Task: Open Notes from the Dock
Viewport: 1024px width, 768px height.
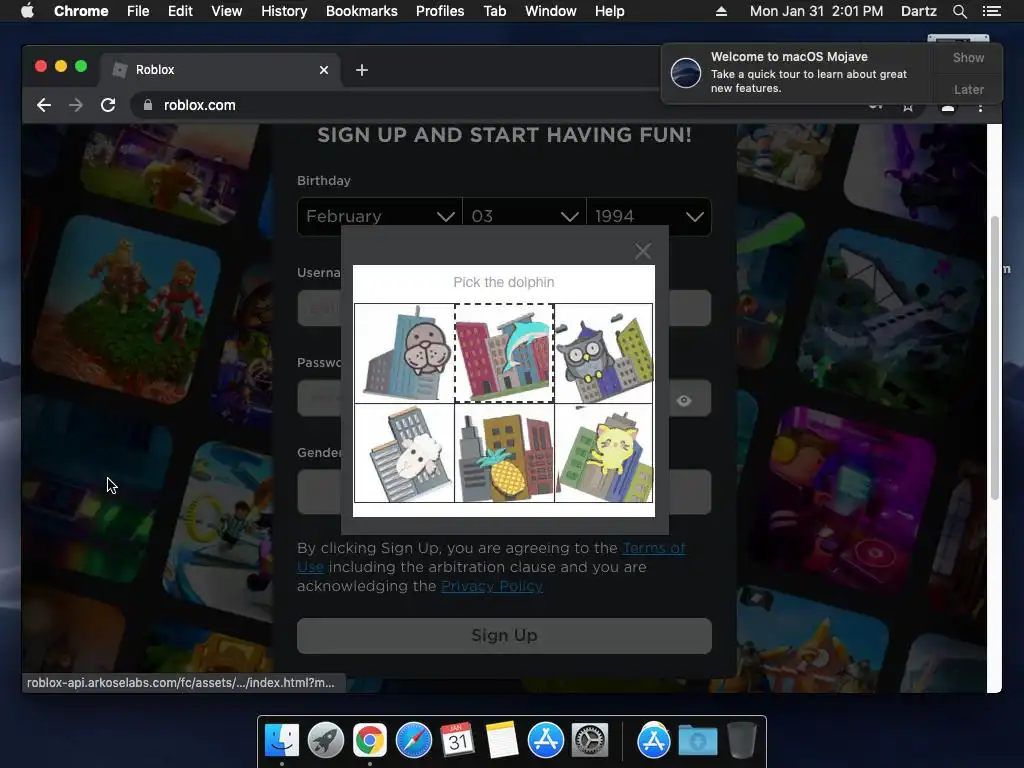Action: (x=502, y=741)
